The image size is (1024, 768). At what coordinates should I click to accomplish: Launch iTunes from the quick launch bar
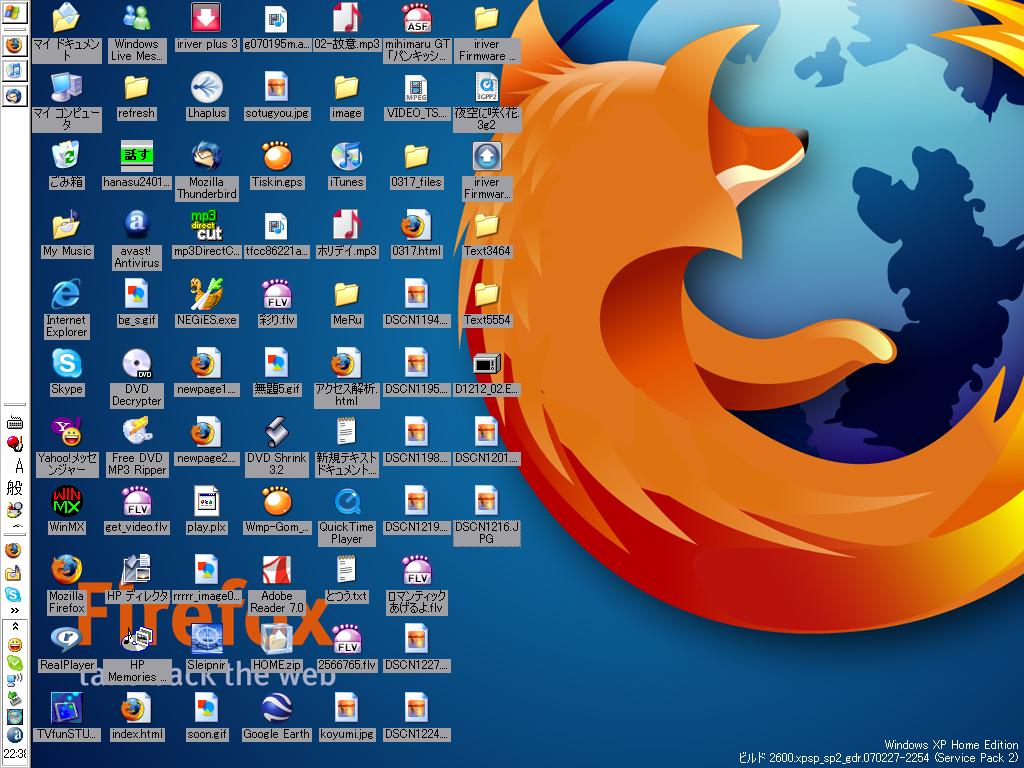pyautogui.click(x=14, y=70)
